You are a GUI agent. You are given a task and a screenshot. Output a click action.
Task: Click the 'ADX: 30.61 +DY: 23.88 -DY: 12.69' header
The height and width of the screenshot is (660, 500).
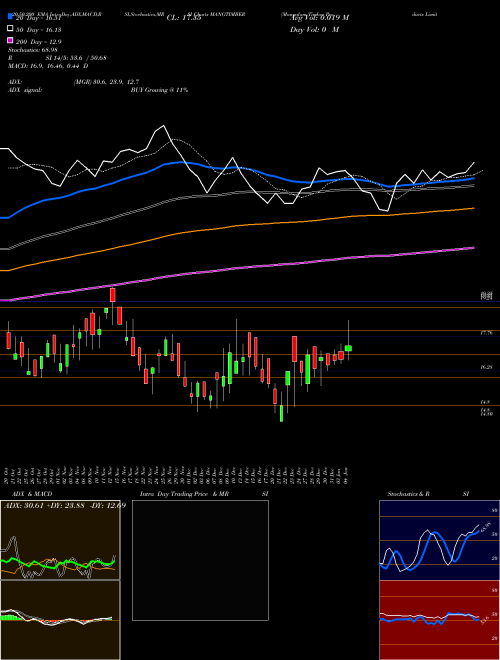point(65,505)
